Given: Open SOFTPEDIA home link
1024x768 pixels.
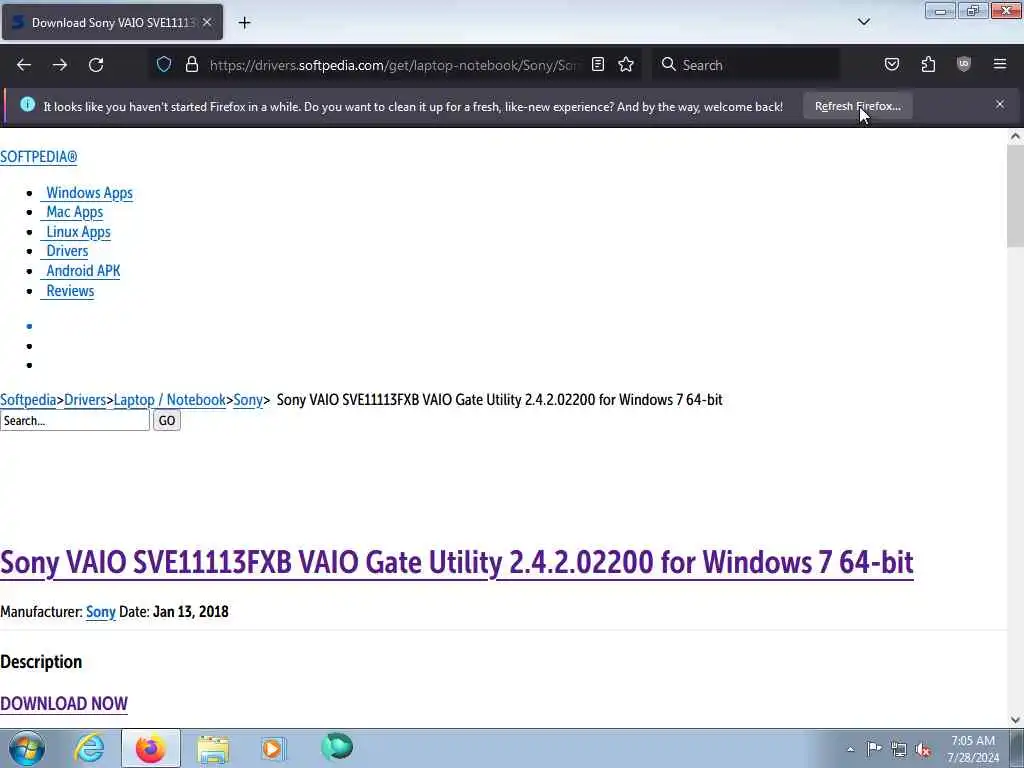Looking at the screenshot, I should [x=39, y=157].
